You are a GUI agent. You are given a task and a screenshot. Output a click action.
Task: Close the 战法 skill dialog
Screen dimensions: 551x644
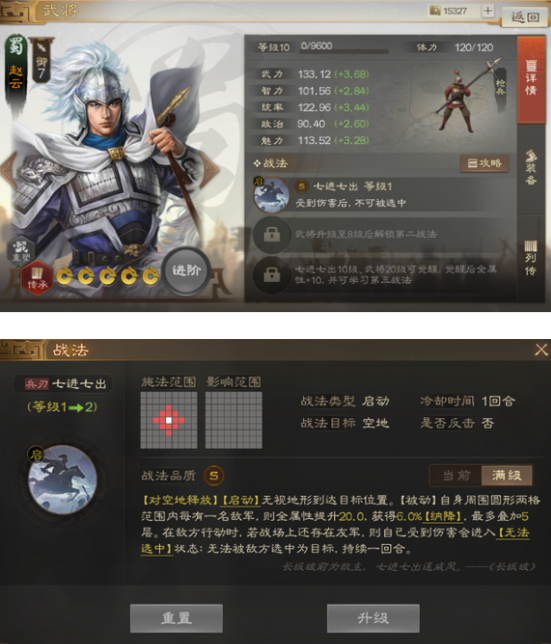pos(541,350)
